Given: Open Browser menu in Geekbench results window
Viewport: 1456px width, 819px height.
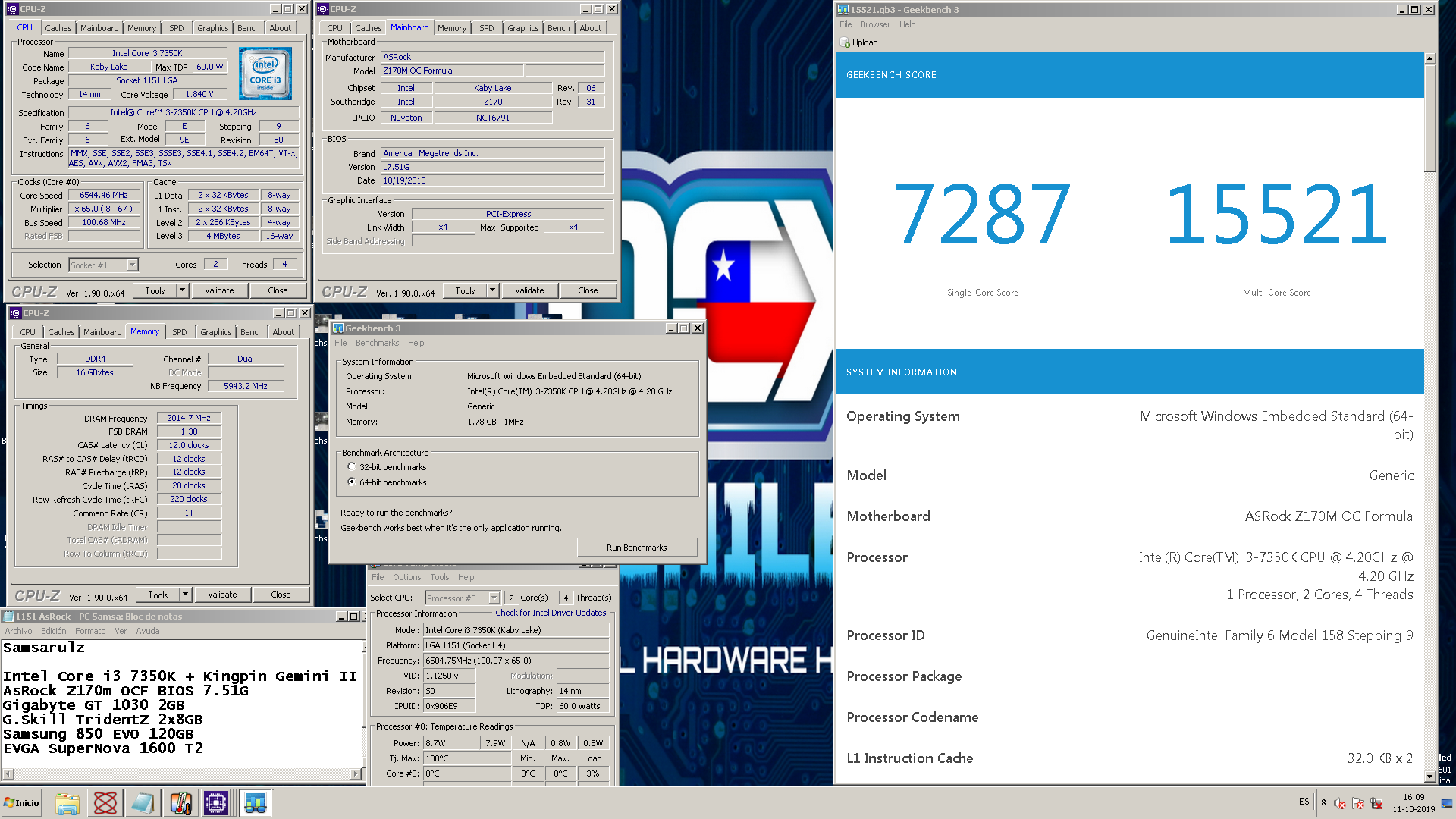Looking at the screenshot, I should 875,24.
